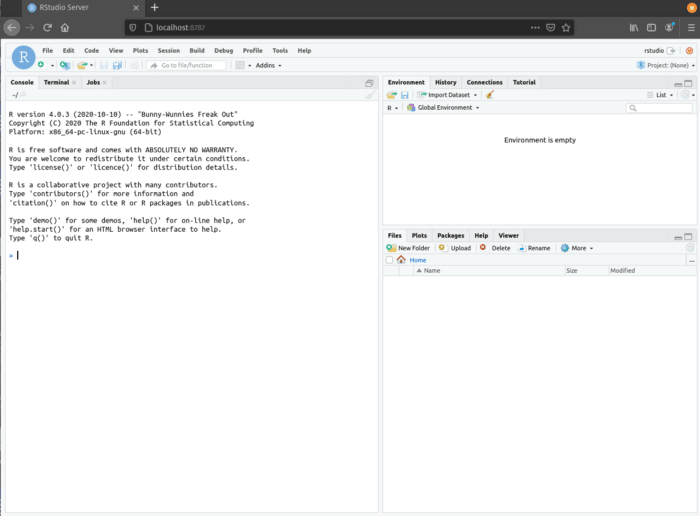Click the Delete button

(495, 248)
